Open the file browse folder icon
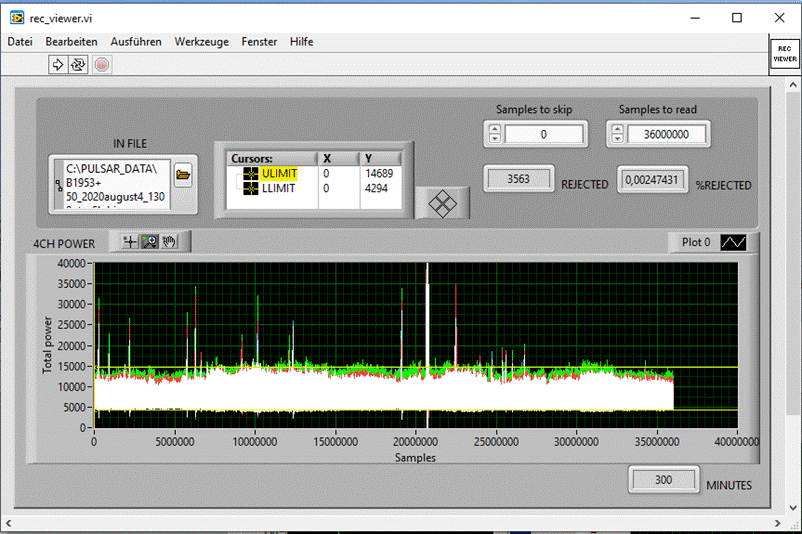The height and width of the screenshot is (534, 802). pos(183,175)
